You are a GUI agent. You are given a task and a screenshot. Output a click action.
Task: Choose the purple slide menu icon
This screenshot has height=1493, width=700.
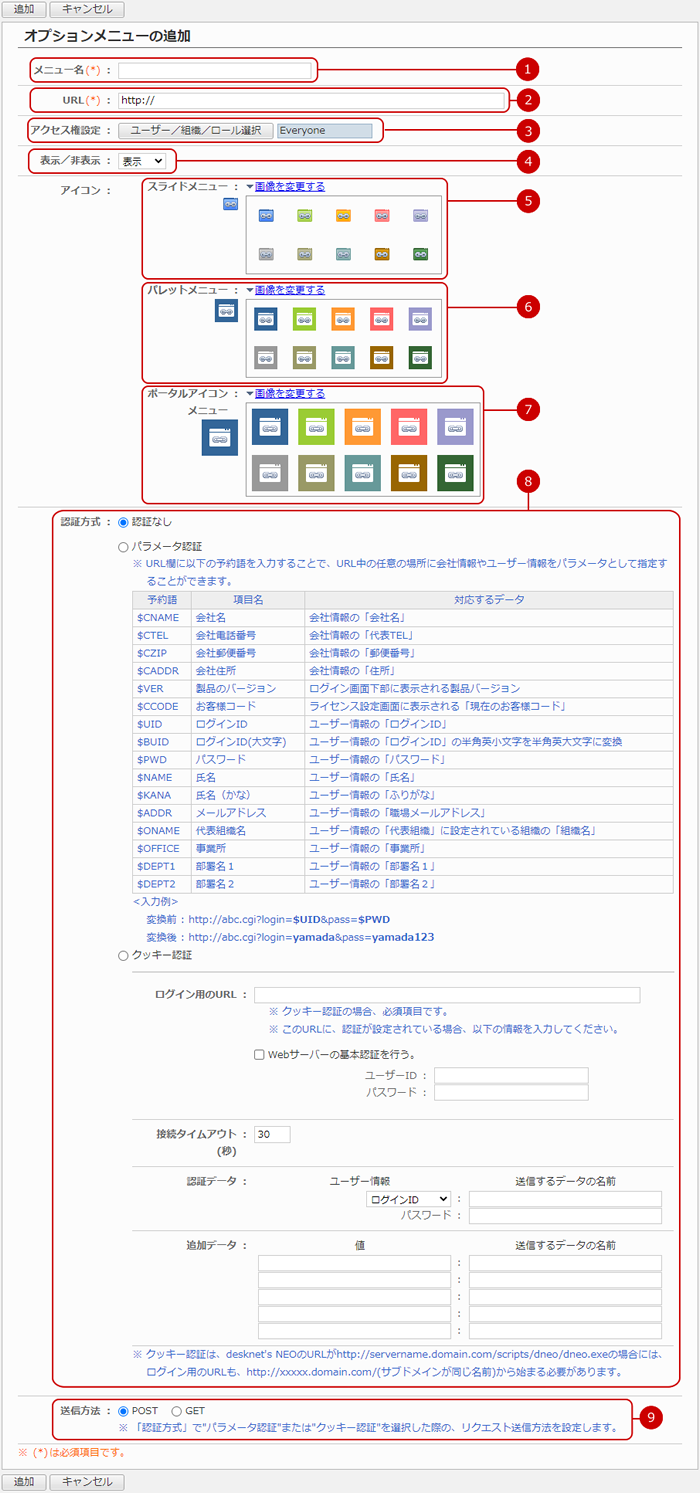point(421,215)
